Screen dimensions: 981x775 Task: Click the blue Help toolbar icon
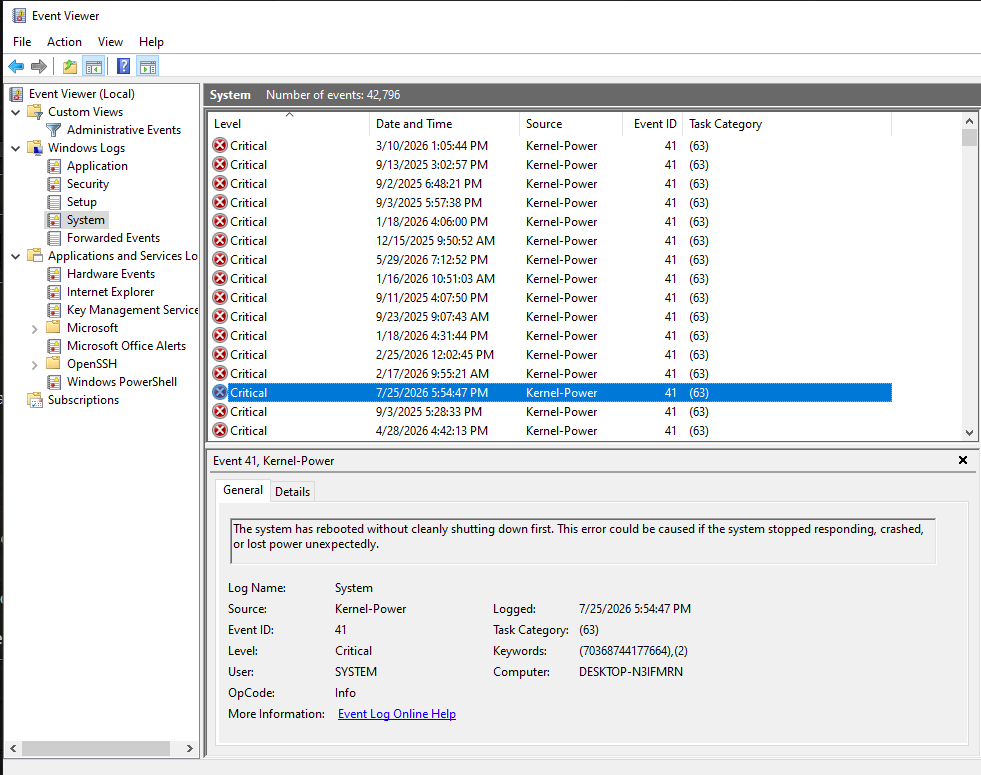(x=124, y=66)
